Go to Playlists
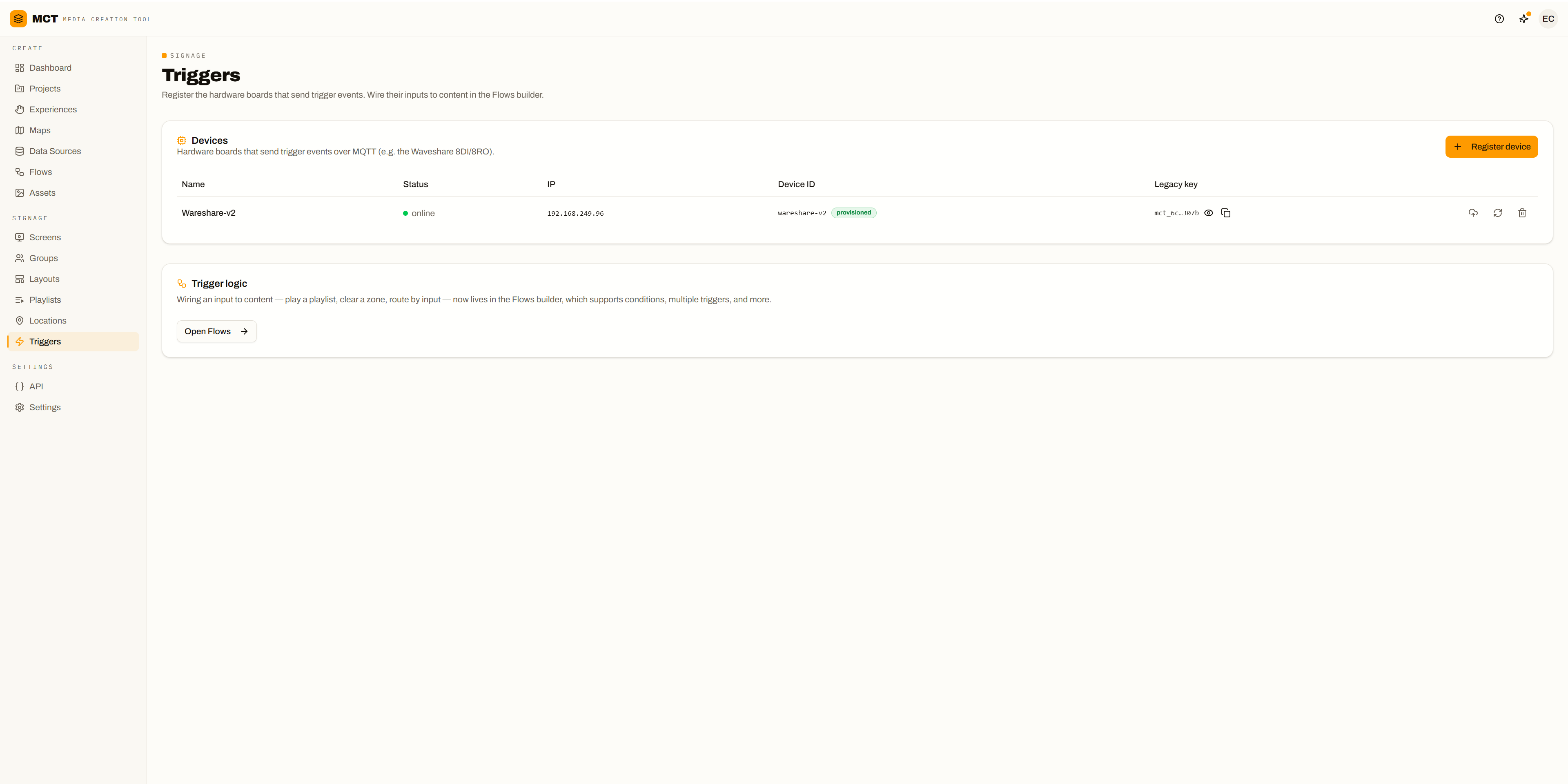Screen dimensions: 1568x784 [x=73, y=300]
